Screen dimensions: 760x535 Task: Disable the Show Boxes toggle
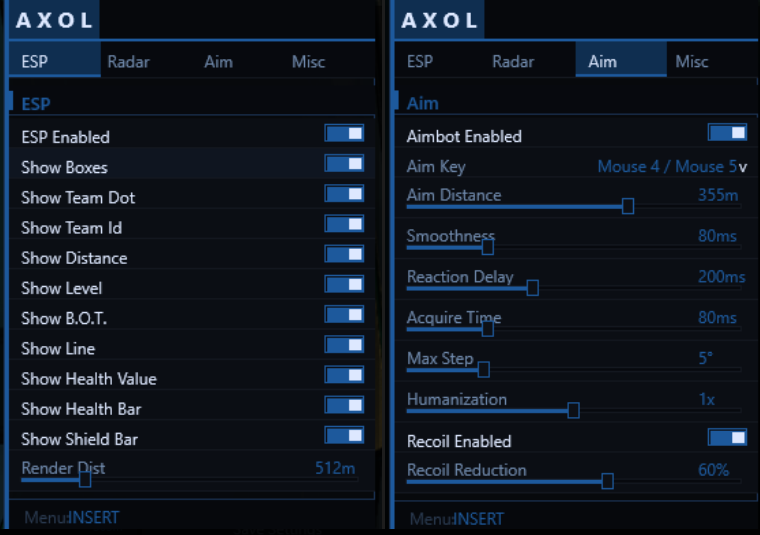[344, 164]
